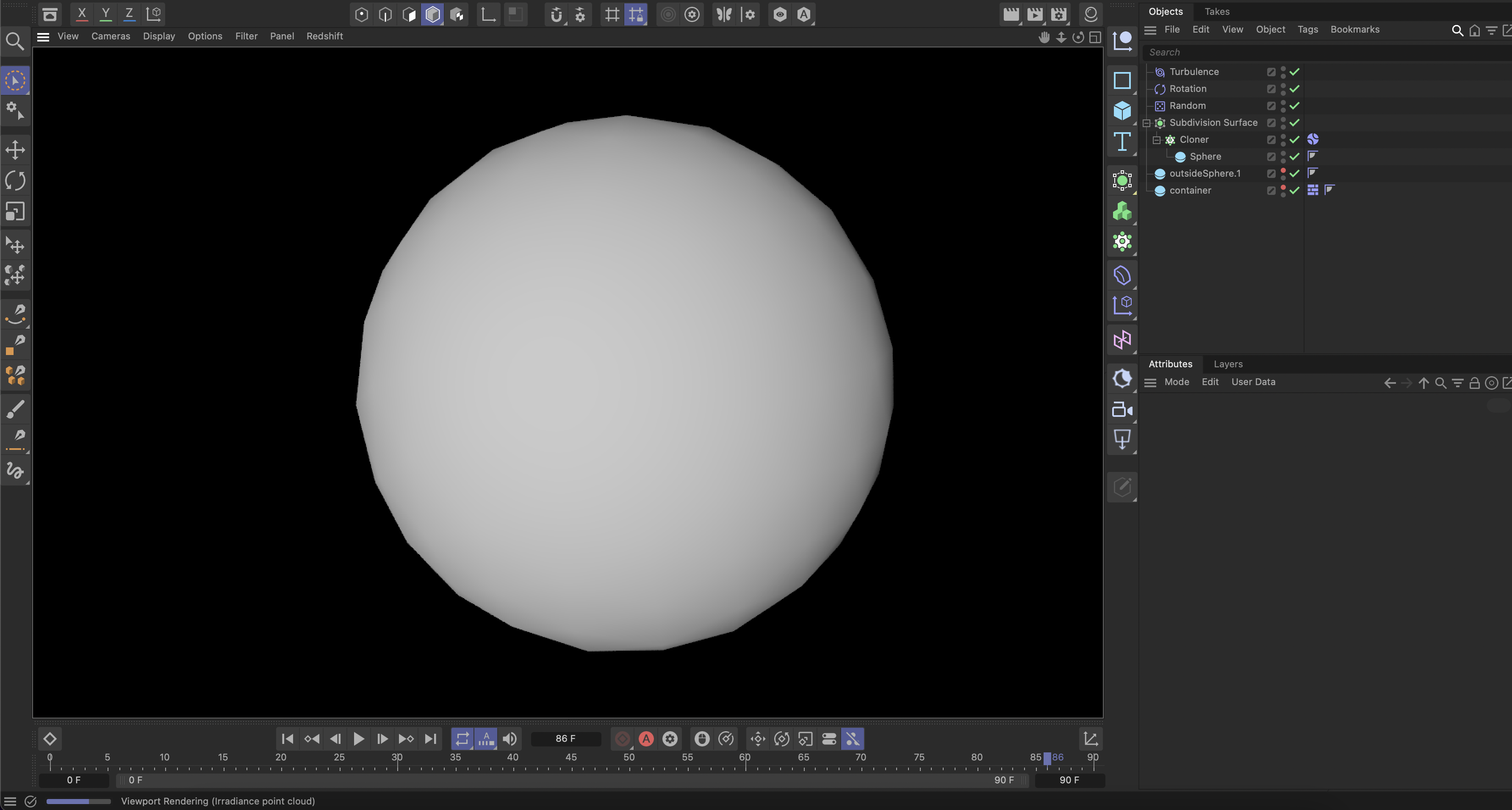Select the Rotate tool in left toolbar
This screenshot has width=1512, height=810.
click(x=15, y=180)
